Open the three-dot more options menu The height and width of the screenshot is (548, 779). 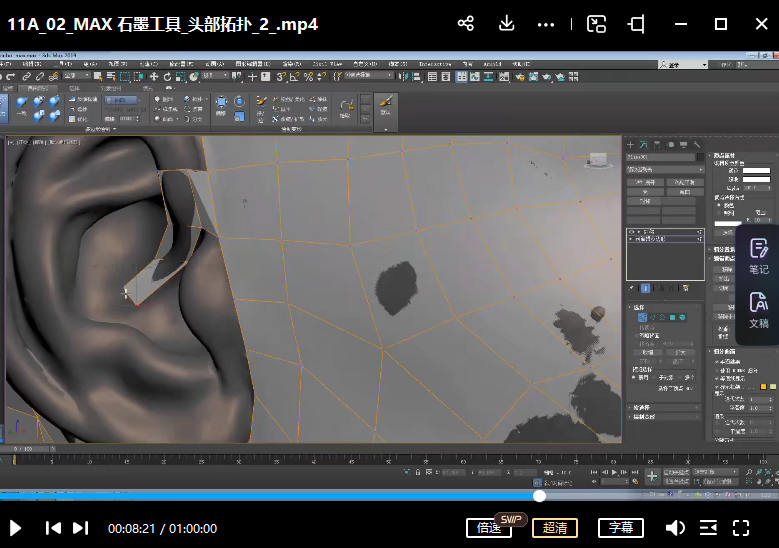click(x=546, y=24)
